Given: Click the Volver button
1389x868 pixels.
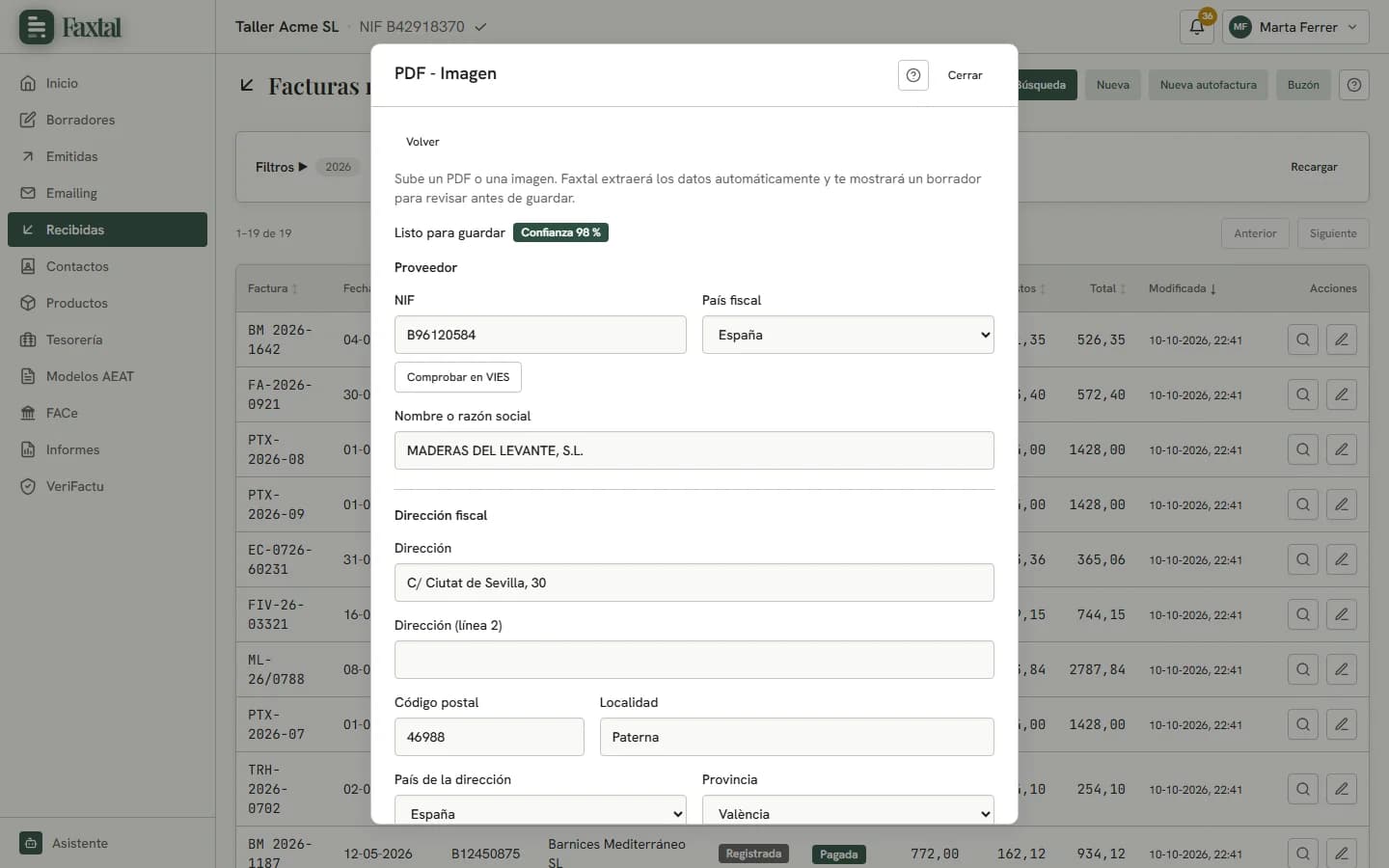Looking at the screenshot, I should 422,142.
